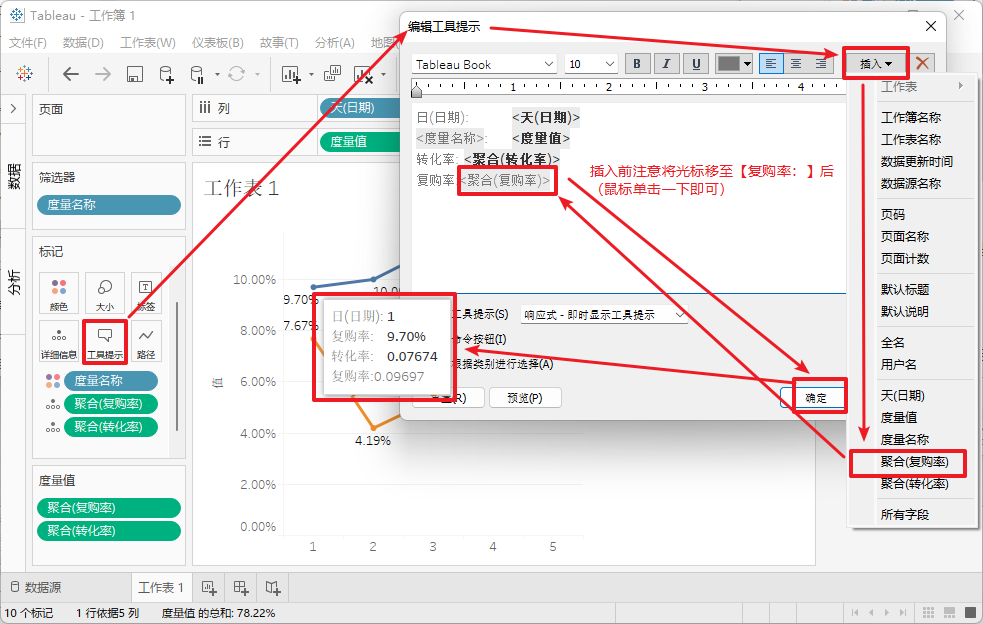Screen dimensions: 983x624
Task: Click the ruler indent marker
Action: 416,90
